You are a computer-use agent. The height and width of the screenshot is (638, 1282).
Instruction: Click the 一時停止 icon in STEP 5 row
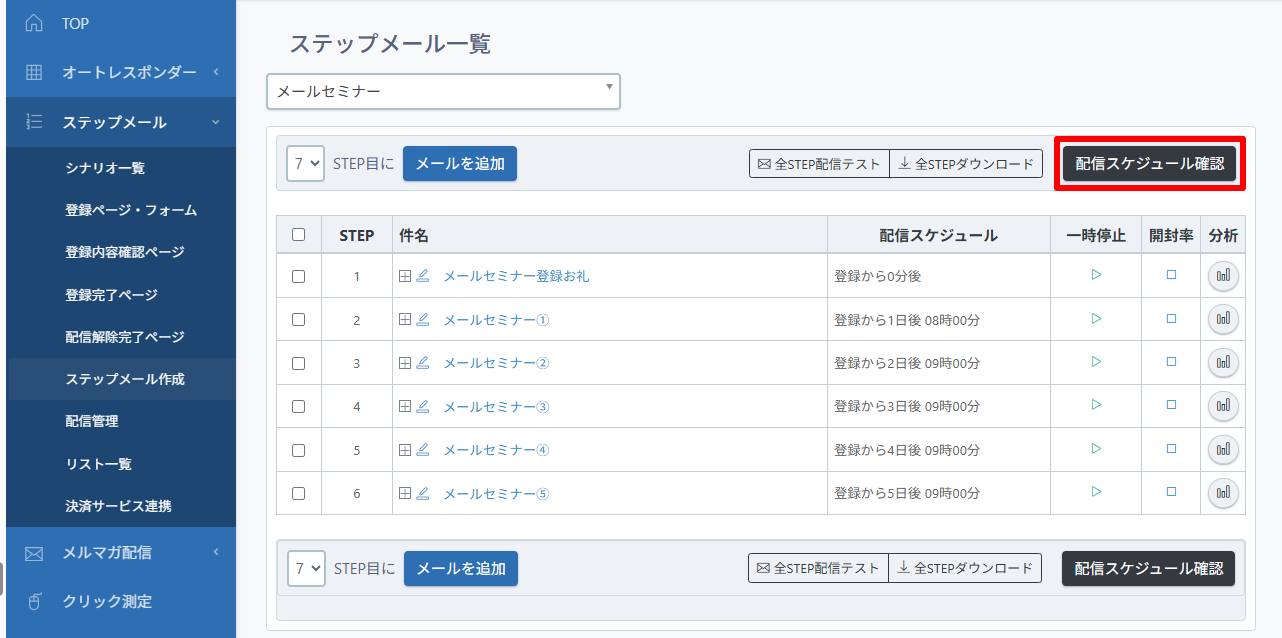pos(1096,449)
